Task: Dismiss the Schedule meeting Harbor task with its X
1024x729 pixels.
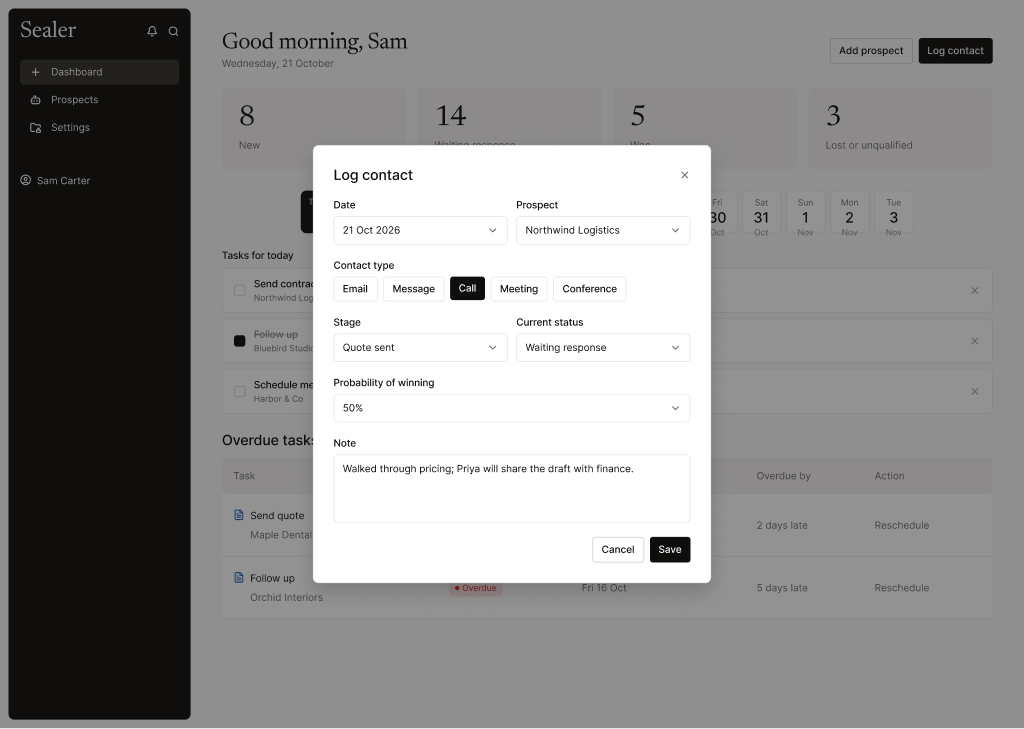Action: coord(974,392)
